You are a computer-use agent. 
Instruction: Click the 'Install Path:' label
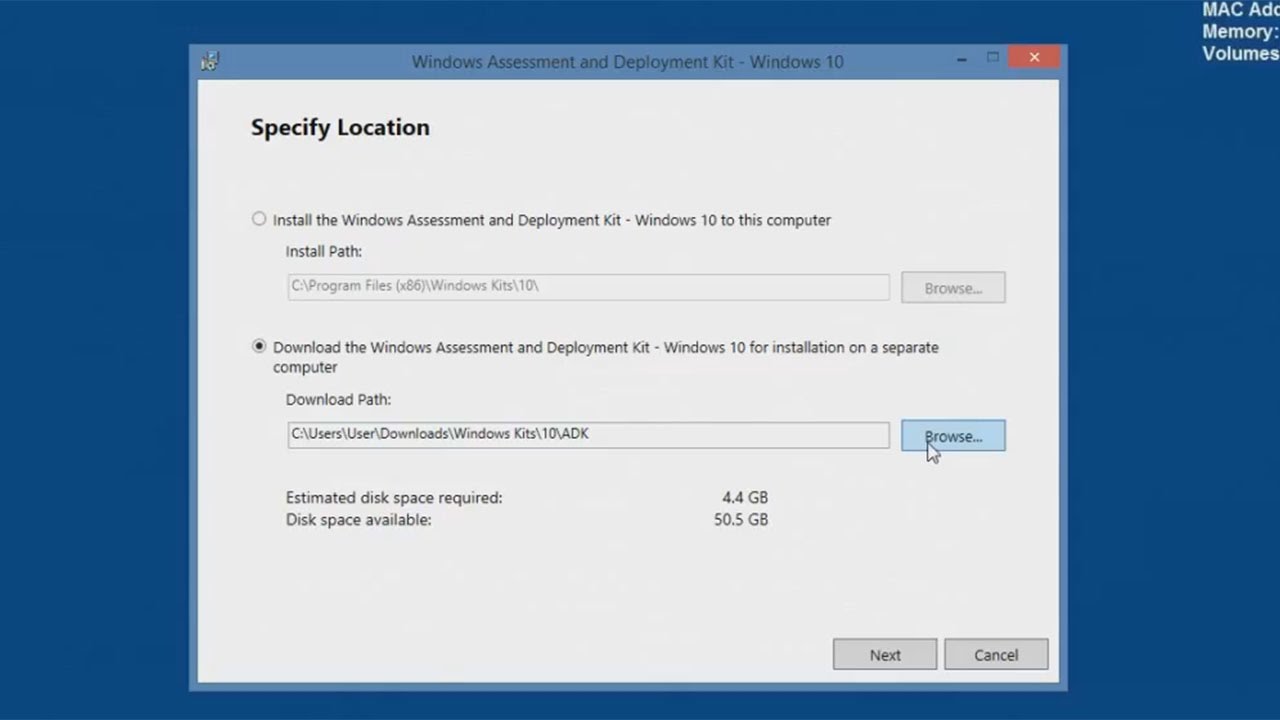(324, 251)
